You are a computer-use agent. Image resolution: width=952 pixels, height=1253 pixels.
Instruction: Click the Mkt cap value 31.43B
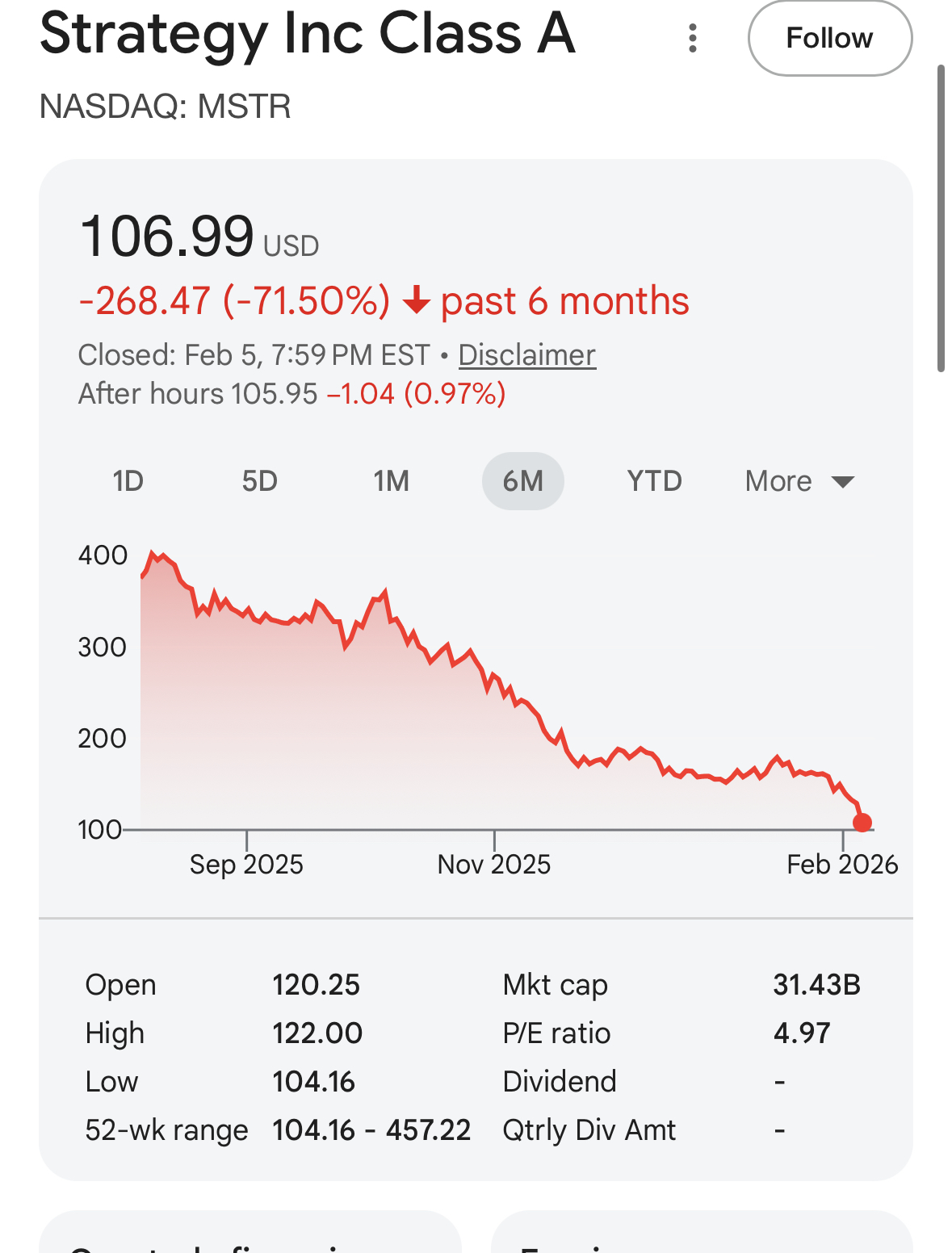coord(816,985)
